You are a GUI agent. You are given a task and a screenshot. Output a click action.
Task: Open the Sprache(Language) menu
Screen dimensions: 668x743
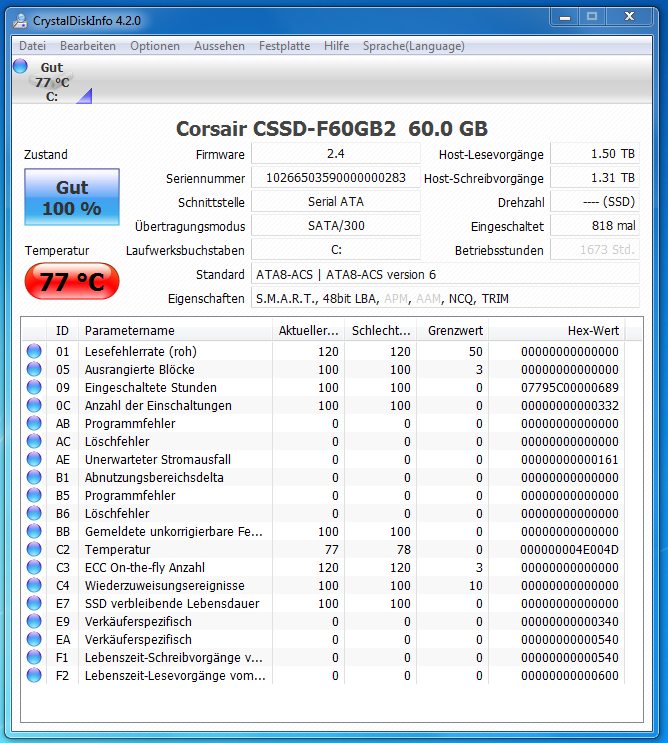[x=414, y=46]
